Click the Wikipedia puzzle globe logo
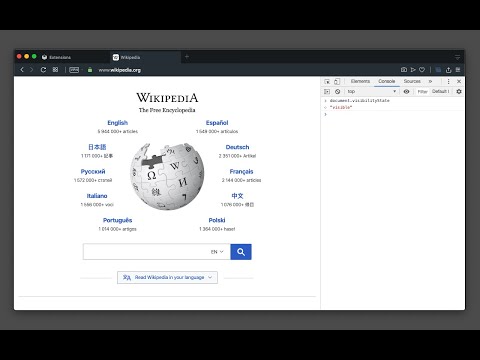The height and width of the screenshot is (360, 480). 167,176
